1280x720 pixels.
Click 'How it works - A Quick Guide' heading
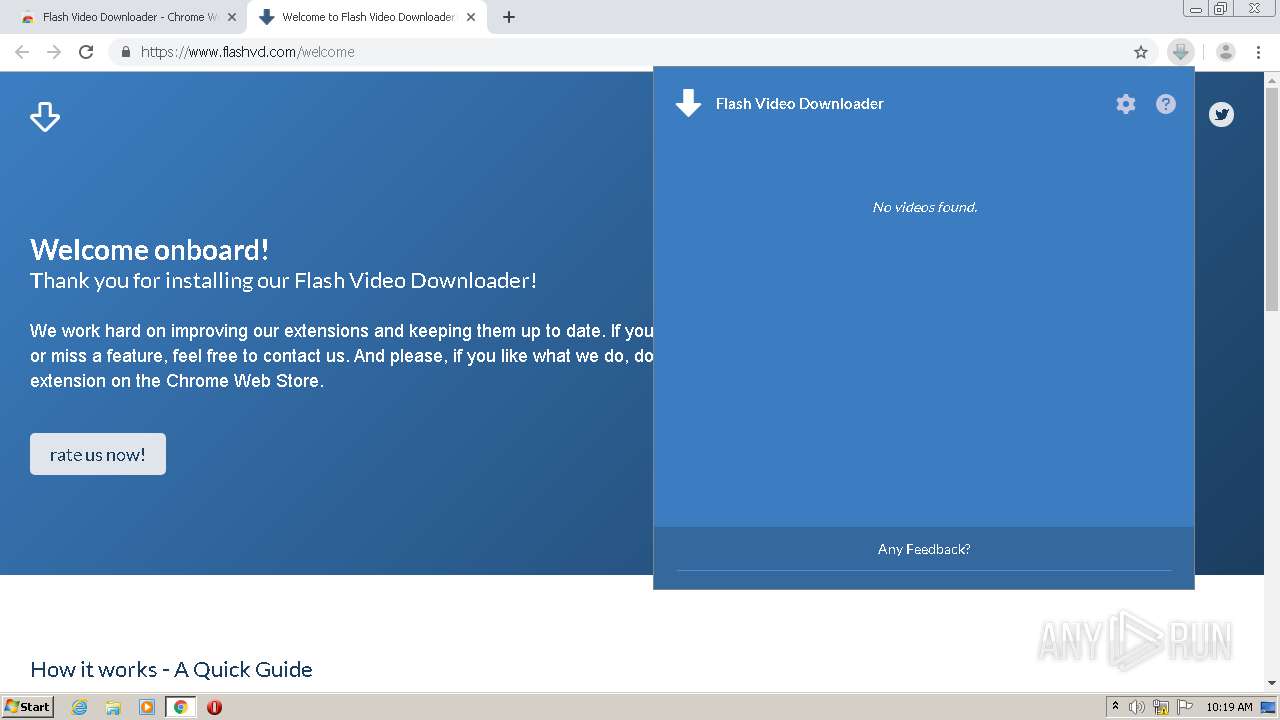coord(171,669)
